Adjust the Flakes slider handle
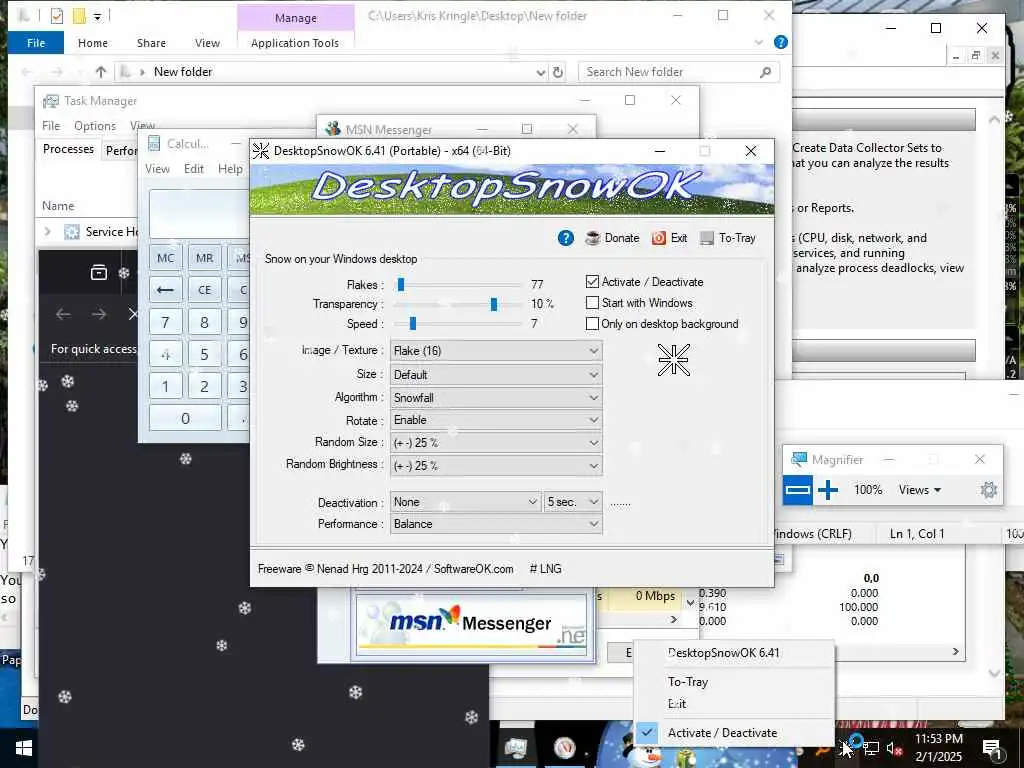Screen dimensions: 1024x768 [401, 285]
